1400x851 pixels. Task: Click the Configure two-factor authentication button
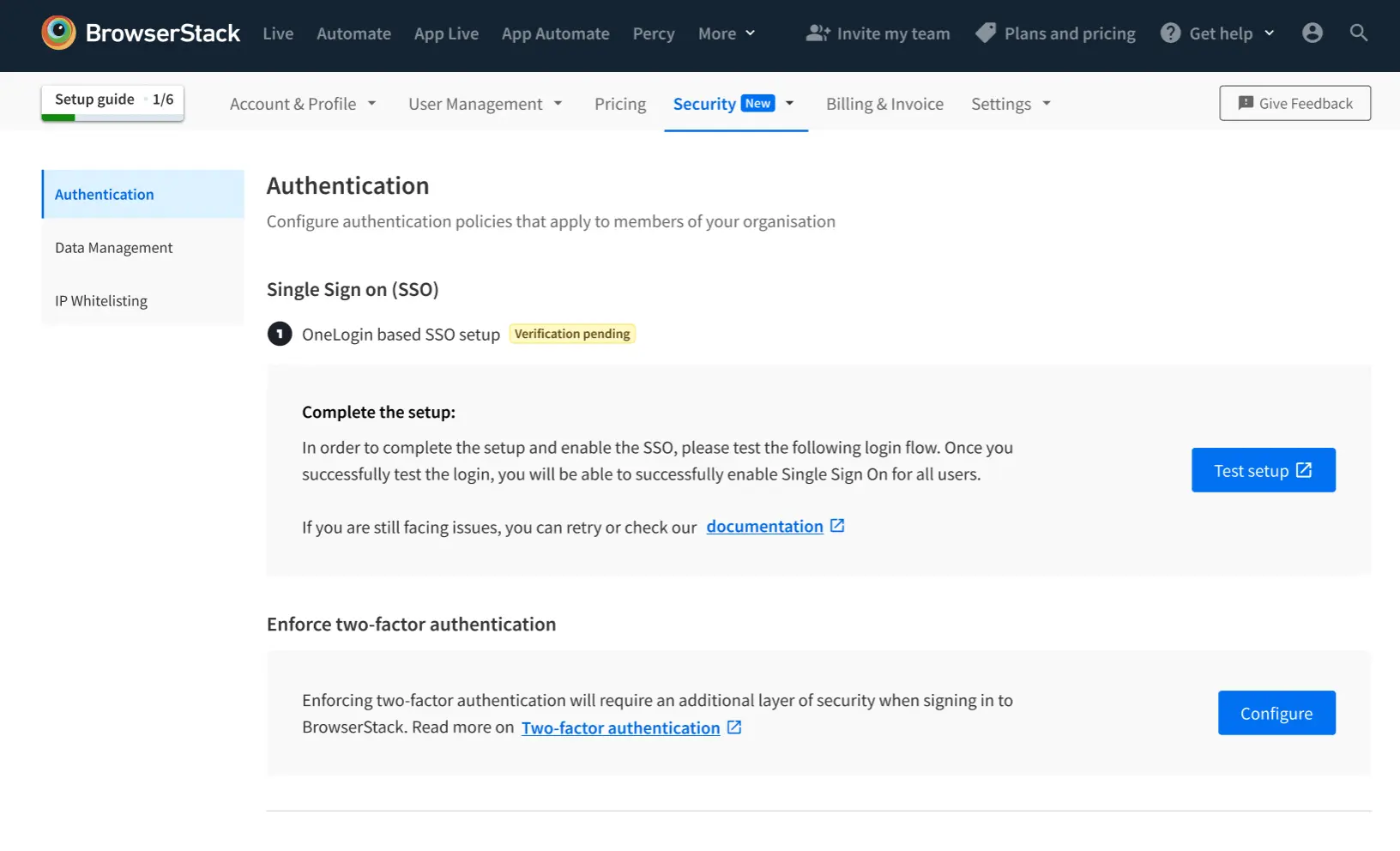(x=1276, y=713)
